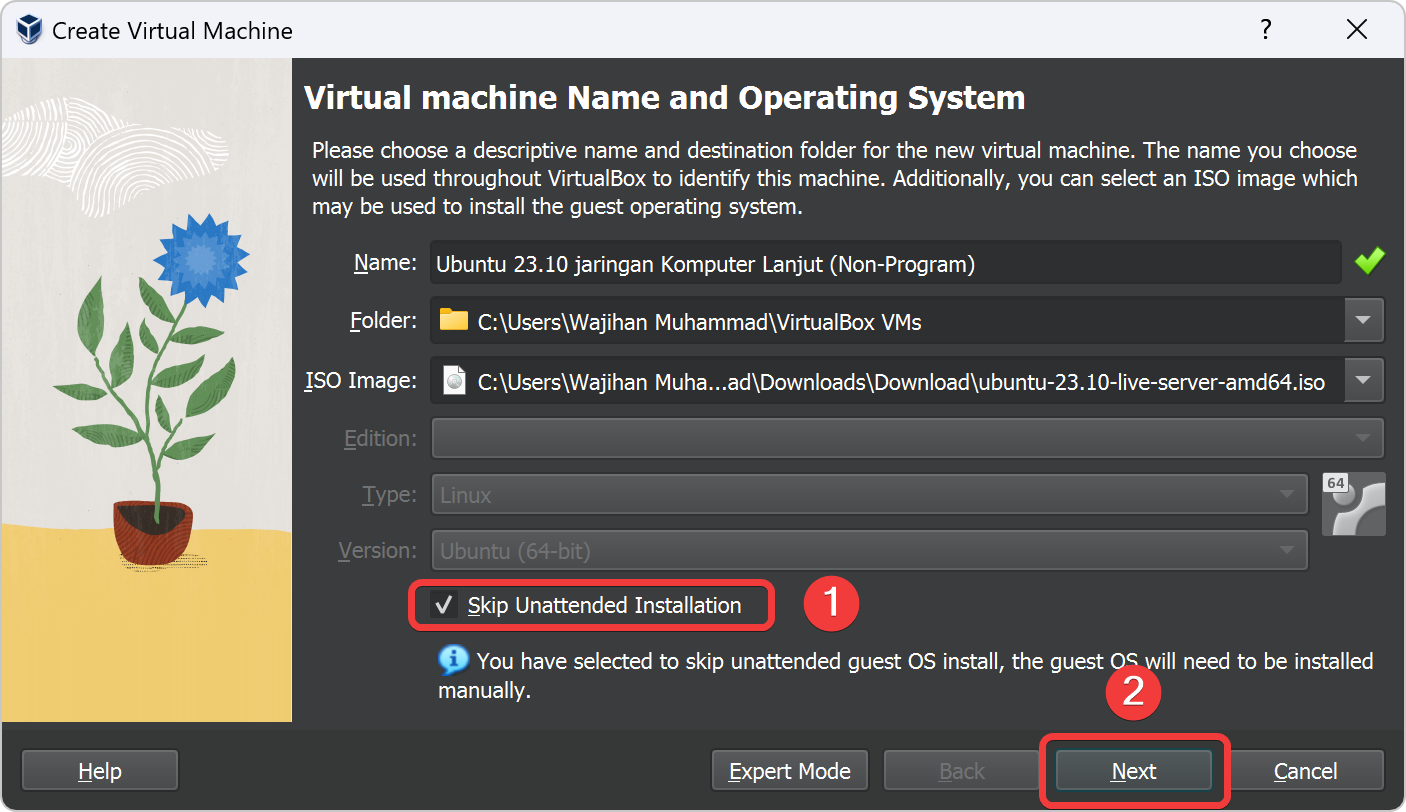The height and width of the screenshot is (812, 1406).
Task: Click the green checkmark beside the Name field
Action: coord(1369,262)
